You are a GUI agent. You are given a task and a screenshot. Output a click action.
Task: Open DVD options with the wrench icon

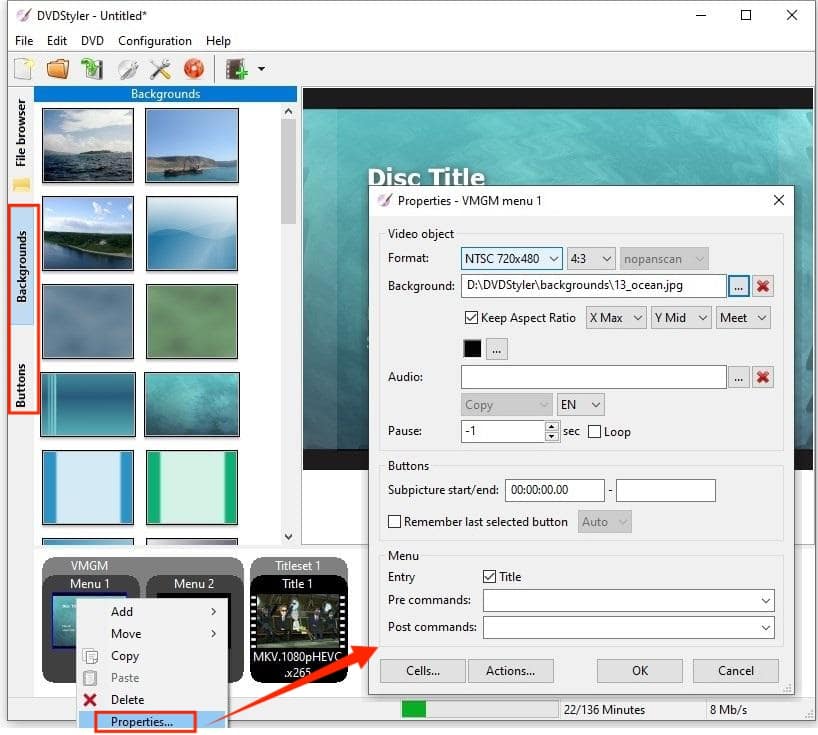coord(126,68)
